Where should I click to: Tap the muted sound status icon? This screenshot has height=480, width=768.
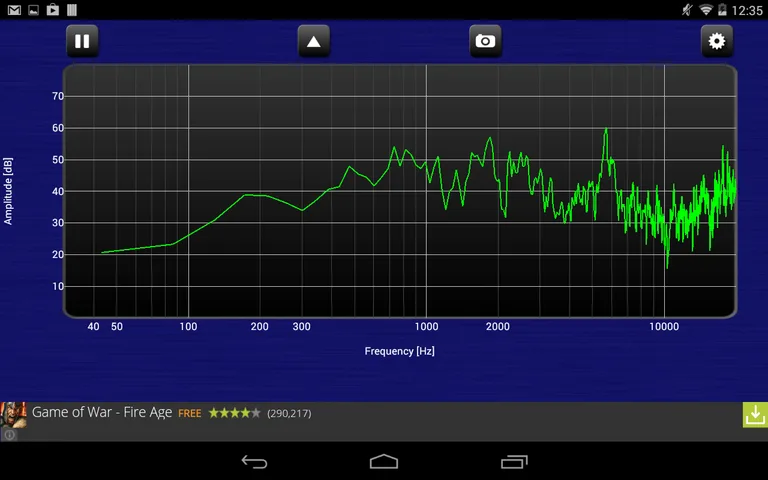tap(688, 10)
